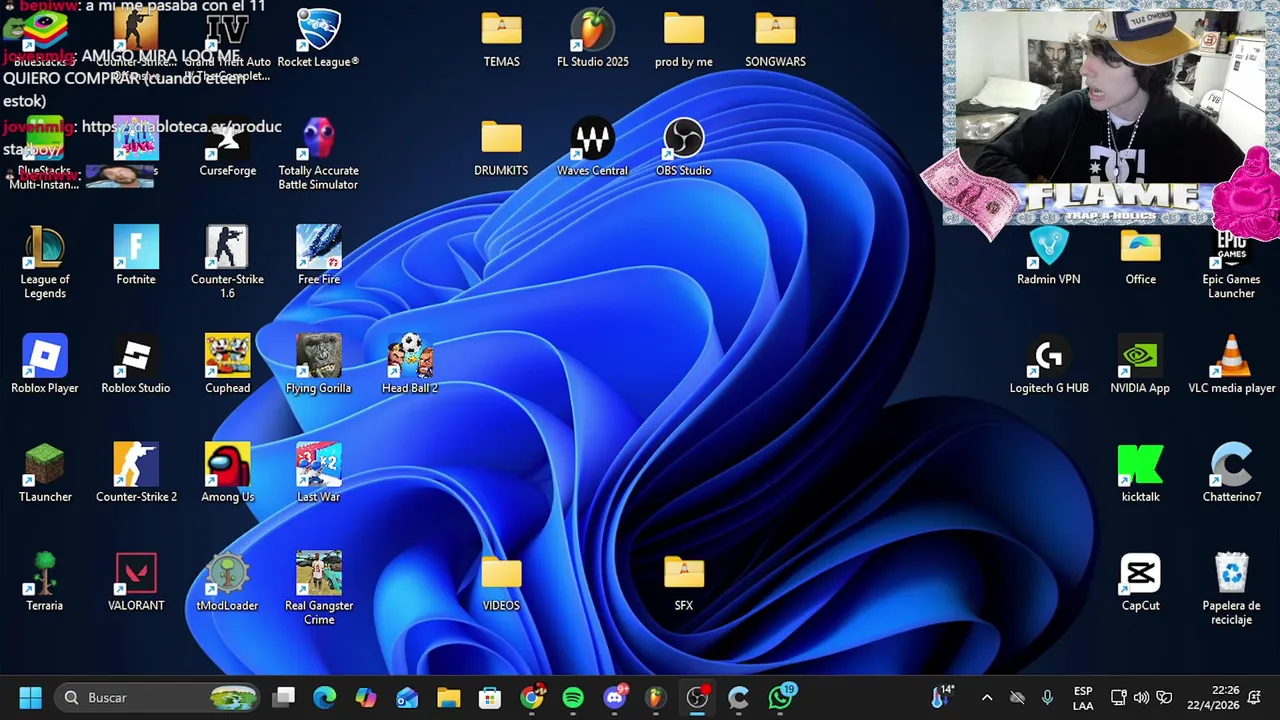Open the tModLoader shortcut

coord(227,583)
